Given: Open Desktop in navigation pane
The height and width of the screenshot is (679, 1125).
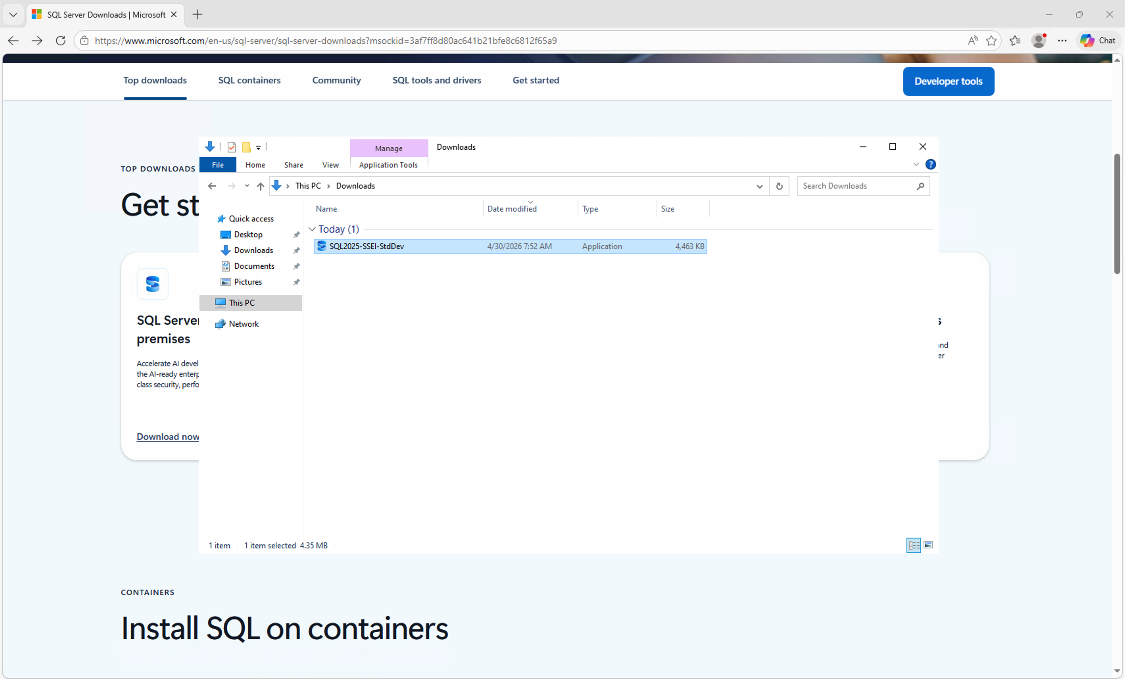Looking at the screenshot, I should 248,235.
